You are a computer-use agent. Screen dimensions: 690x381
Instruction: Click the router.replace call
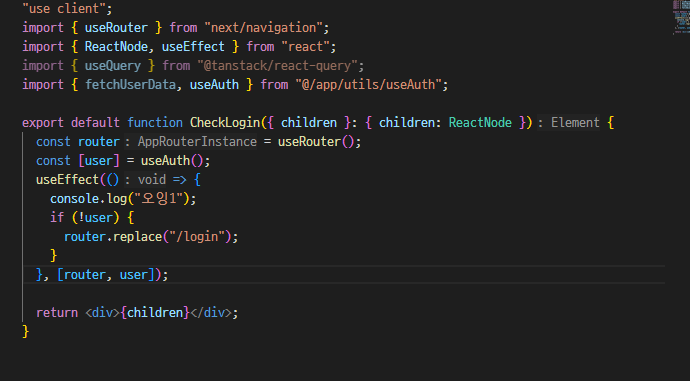point(150,237)
